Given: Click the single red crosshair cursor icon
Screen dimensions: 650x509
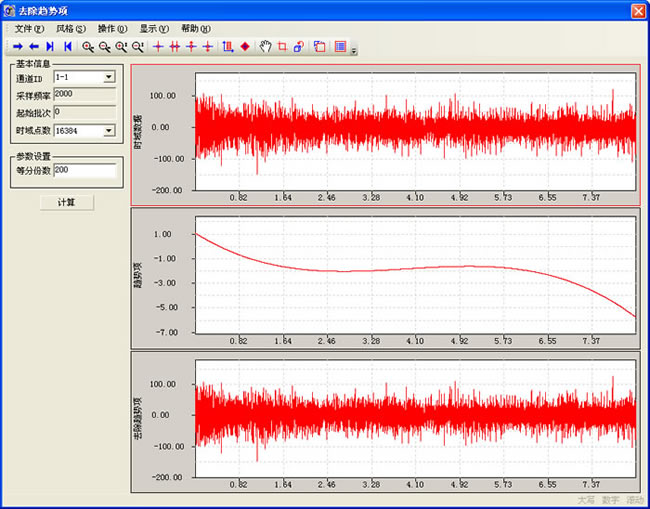Looking at the screenshot, I should click(x=157, y=46).
